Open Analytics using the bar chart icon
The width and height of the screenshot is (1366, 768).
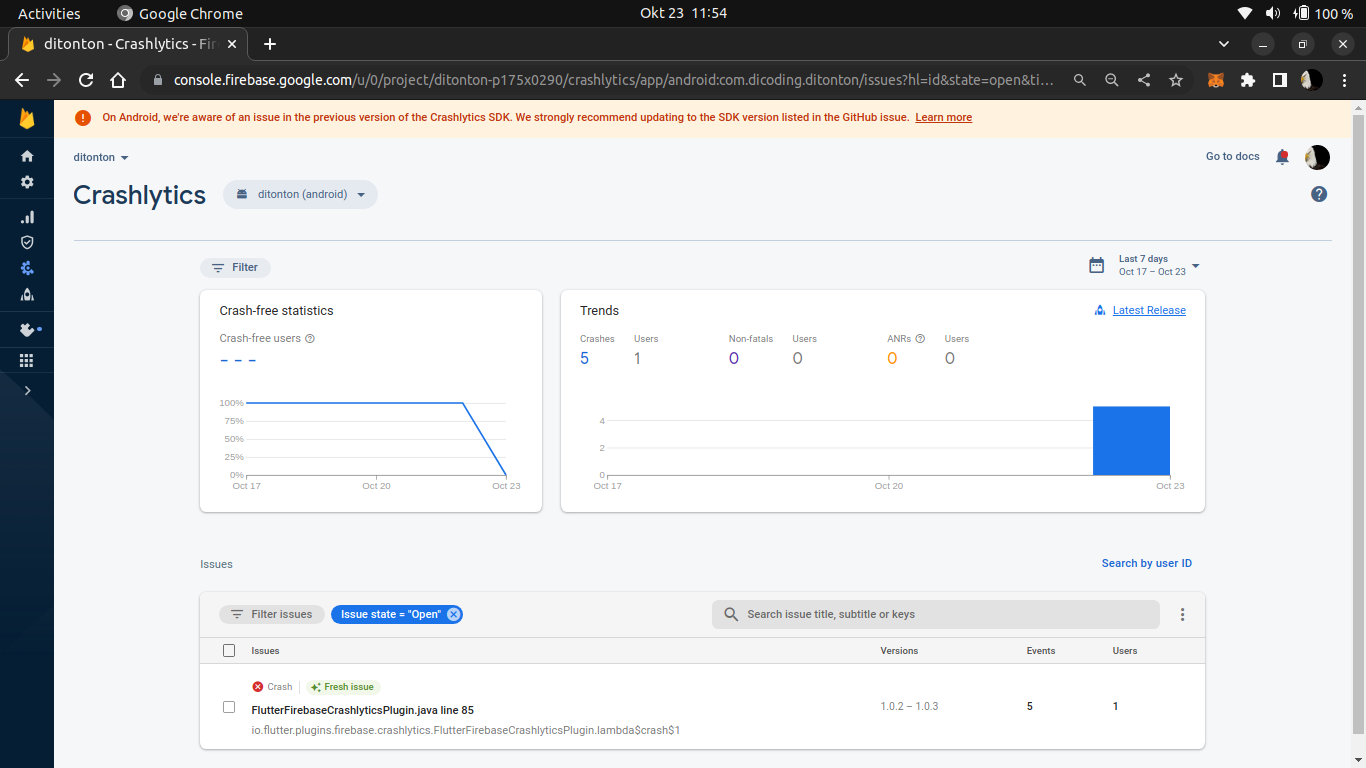pos(27,217)
